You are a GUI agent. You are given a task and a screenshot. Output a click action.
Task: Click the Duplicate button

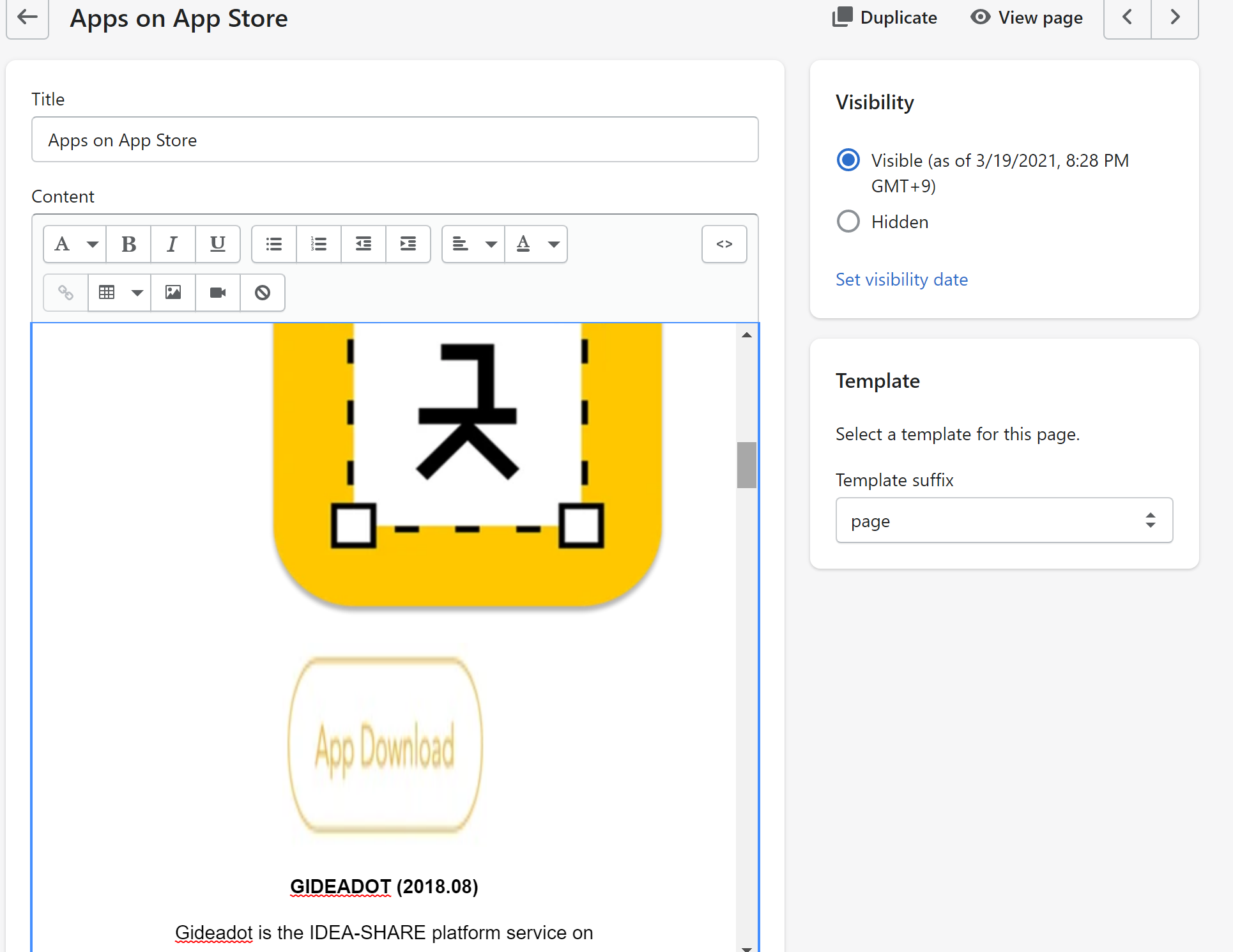885,17
